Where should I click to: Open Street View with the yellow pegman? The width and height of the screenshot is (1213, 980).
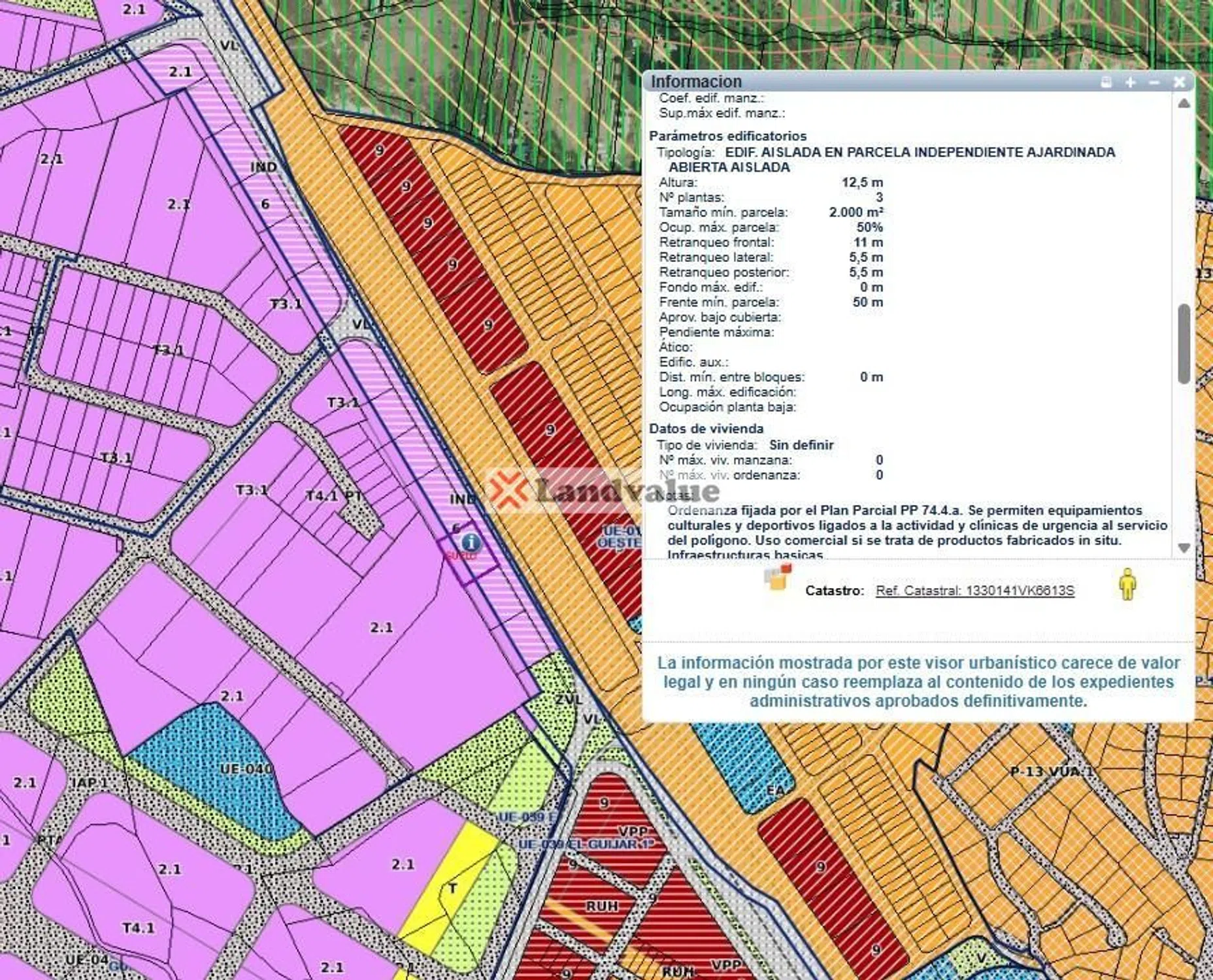click(x=1127, y=584)
